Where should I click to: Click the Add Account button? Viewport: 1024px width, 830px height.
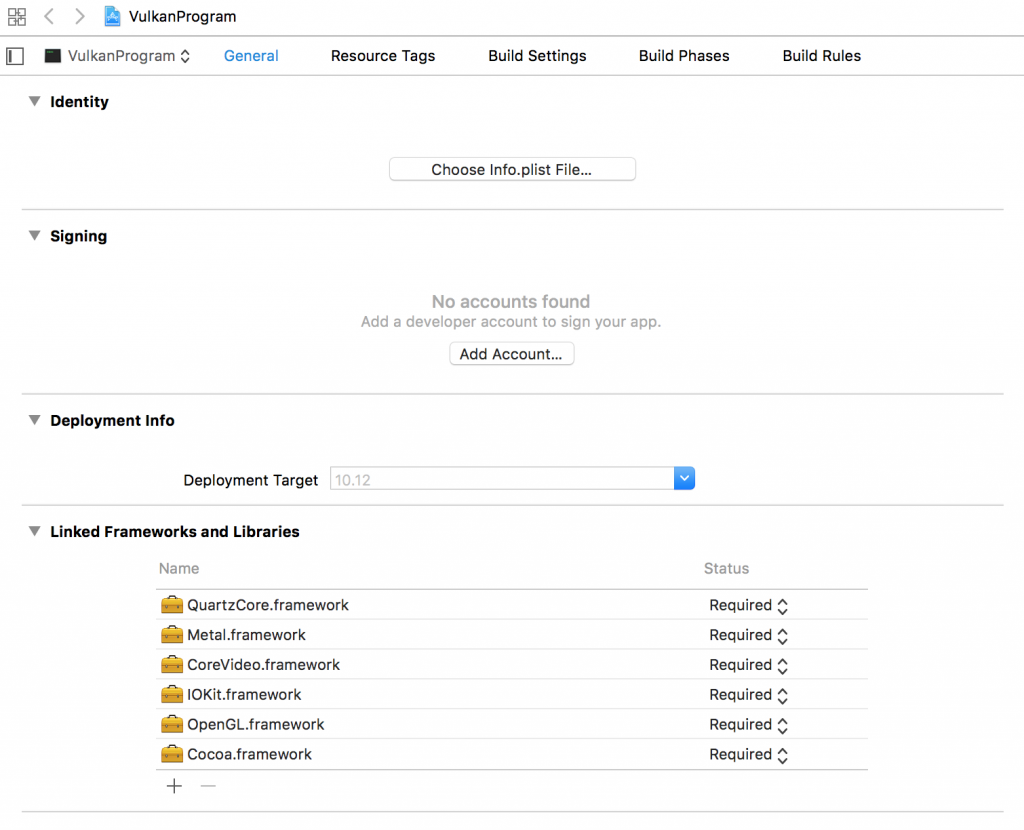tap(511, 353)
